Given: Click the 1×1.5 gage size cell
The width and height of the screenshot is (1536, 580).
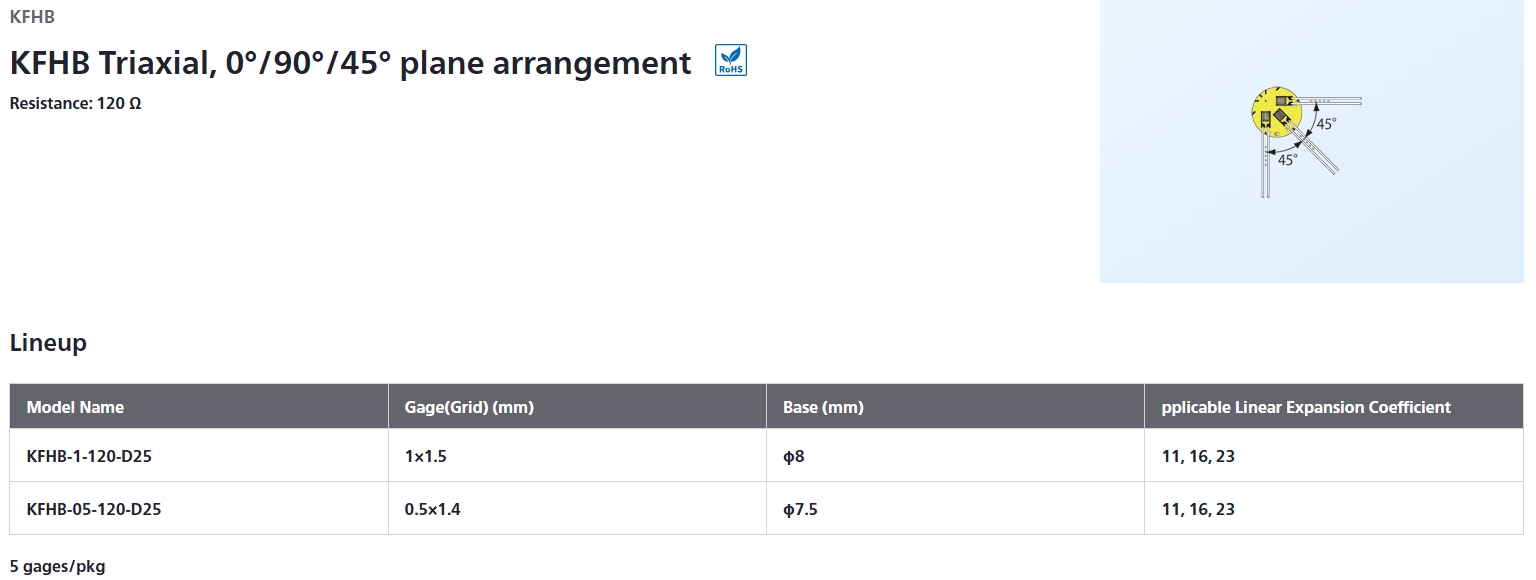Looking at the screenshot, I should click(x=425, y=456).
